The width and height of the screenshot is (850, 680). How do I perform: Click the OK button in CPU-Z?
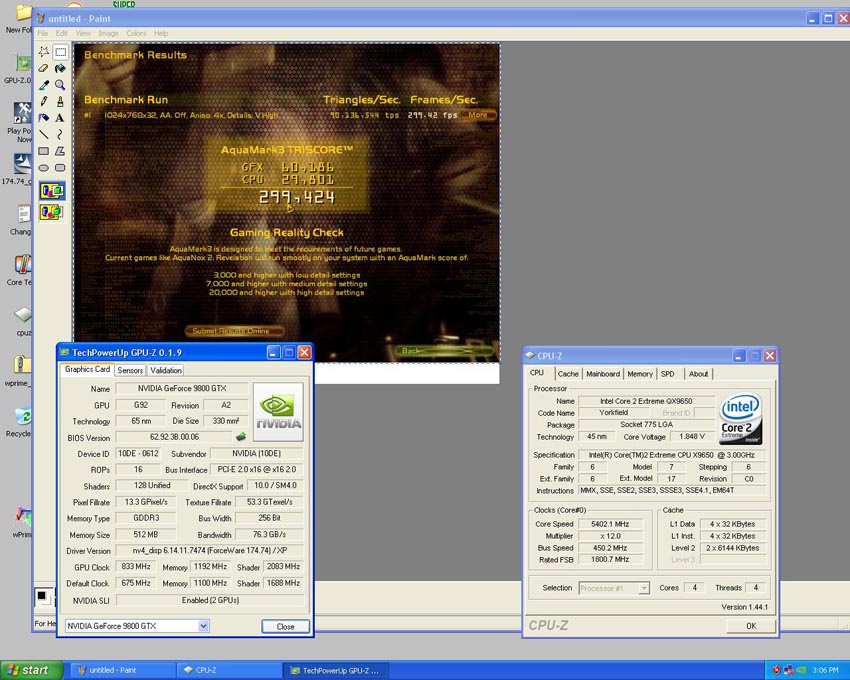751,626
